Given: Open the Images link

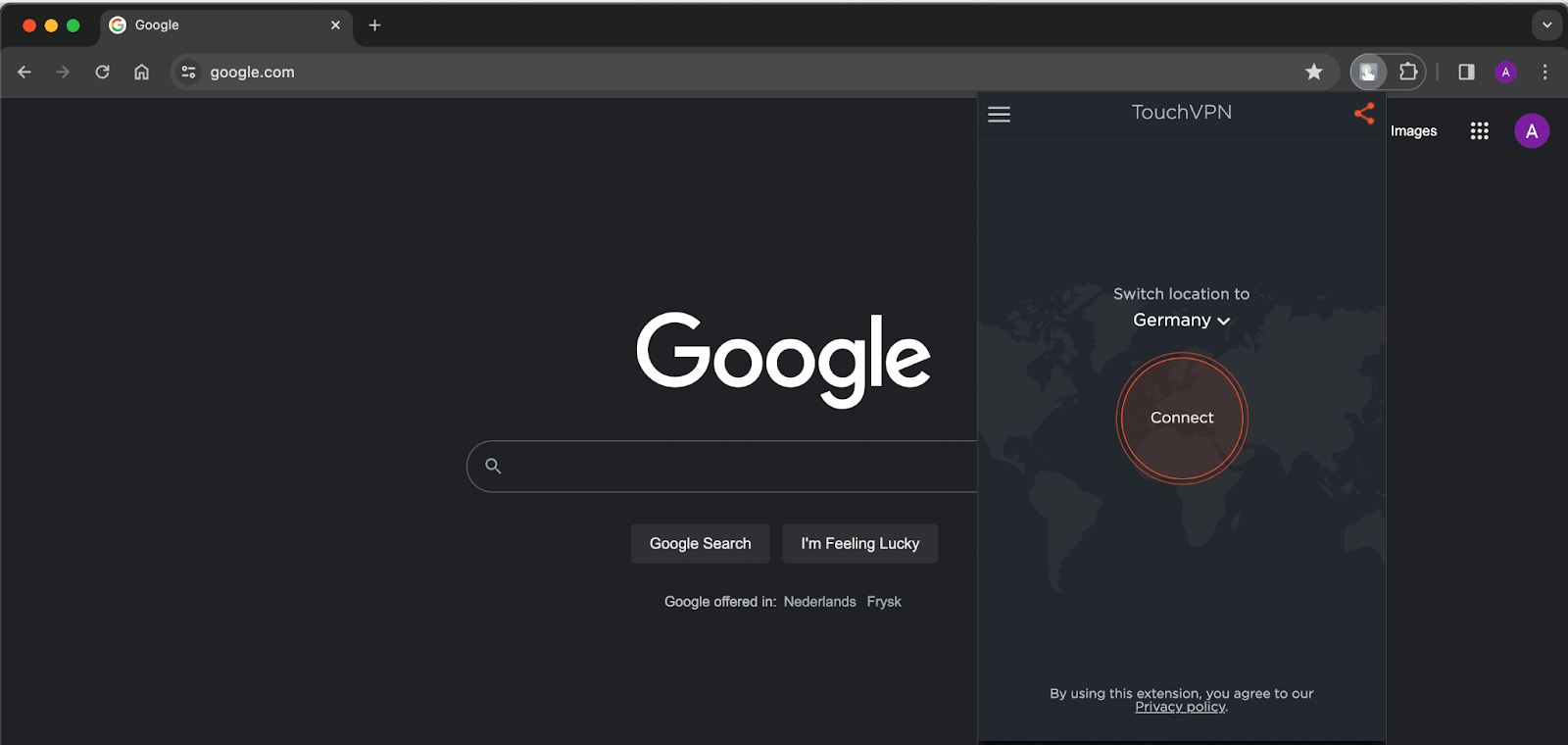Looking at the screenshot, I should 1413,131.
